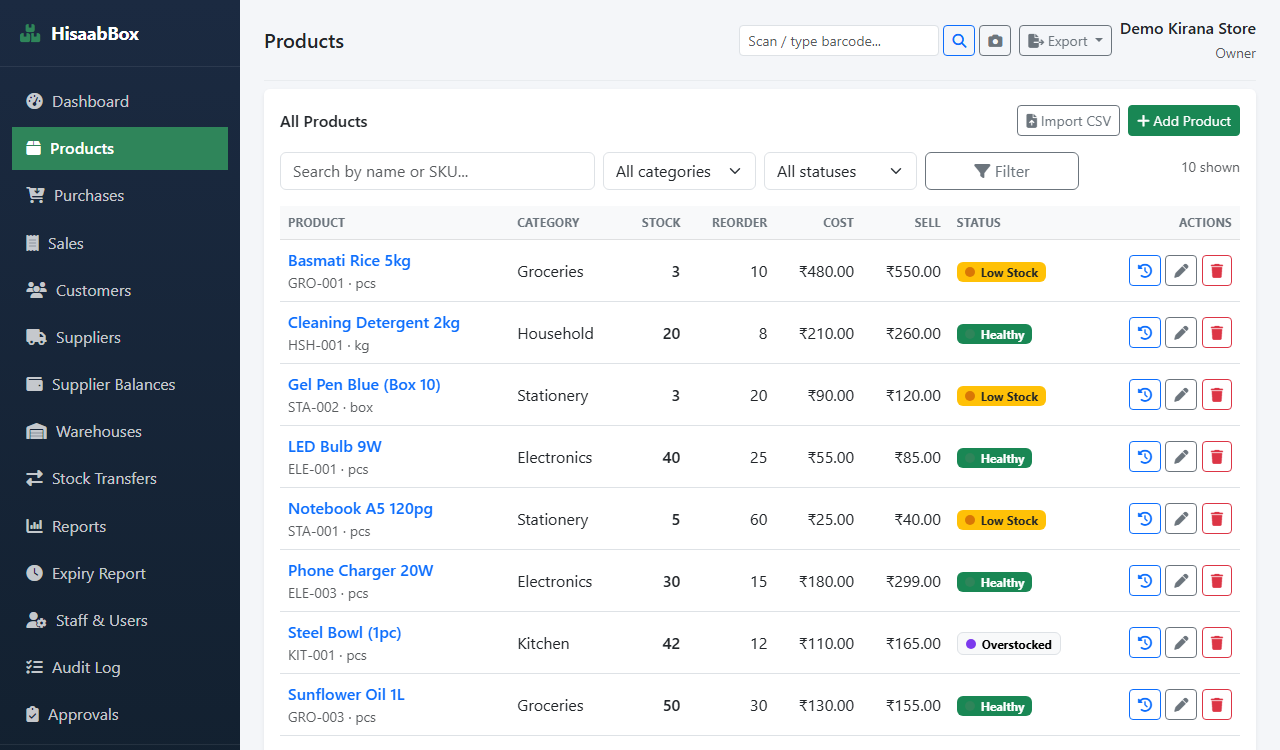Focus the Search by name or SKU field

click(x=437, y=171)
